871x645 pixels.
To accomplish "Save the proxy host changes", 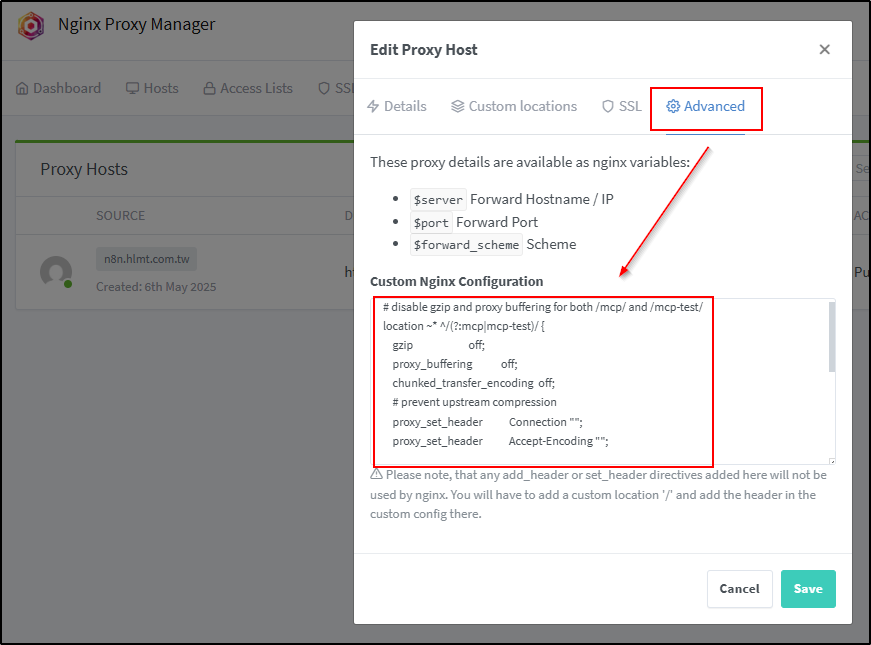I will pyautogui.click(x=808, y=589).
